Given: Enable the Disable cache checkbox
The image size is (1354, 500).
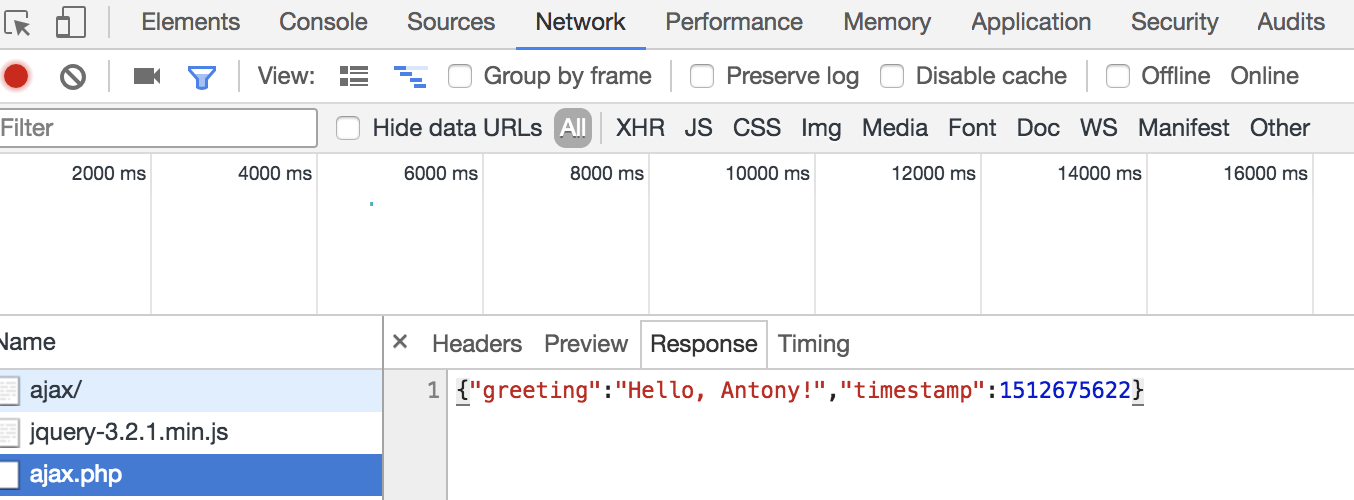Looking at the screenshot, I should [x=892, y=76].
